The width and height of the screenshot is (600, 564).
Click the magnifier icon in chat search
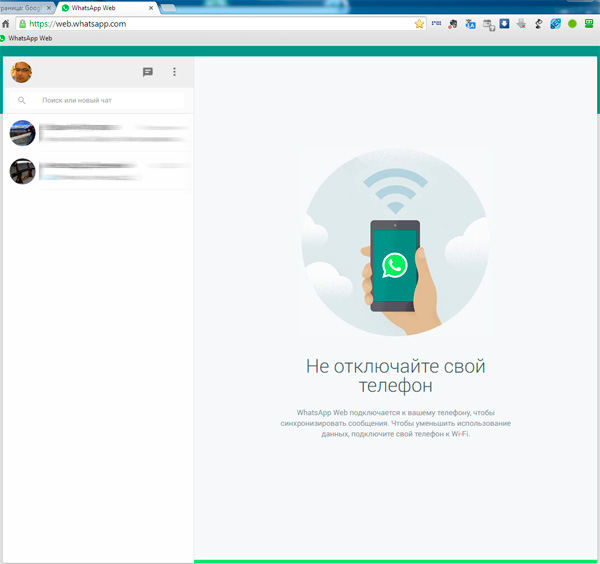click(x=22, y=101)
